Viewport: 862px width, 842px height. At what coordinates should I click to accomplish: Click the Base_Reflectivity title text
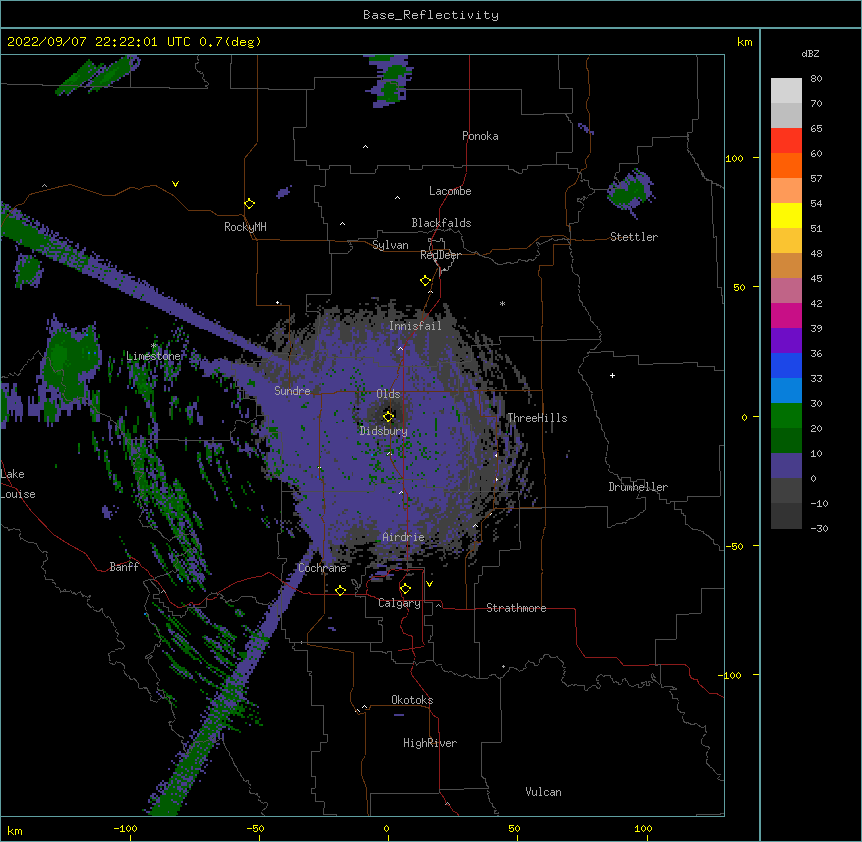pos(431,15)
